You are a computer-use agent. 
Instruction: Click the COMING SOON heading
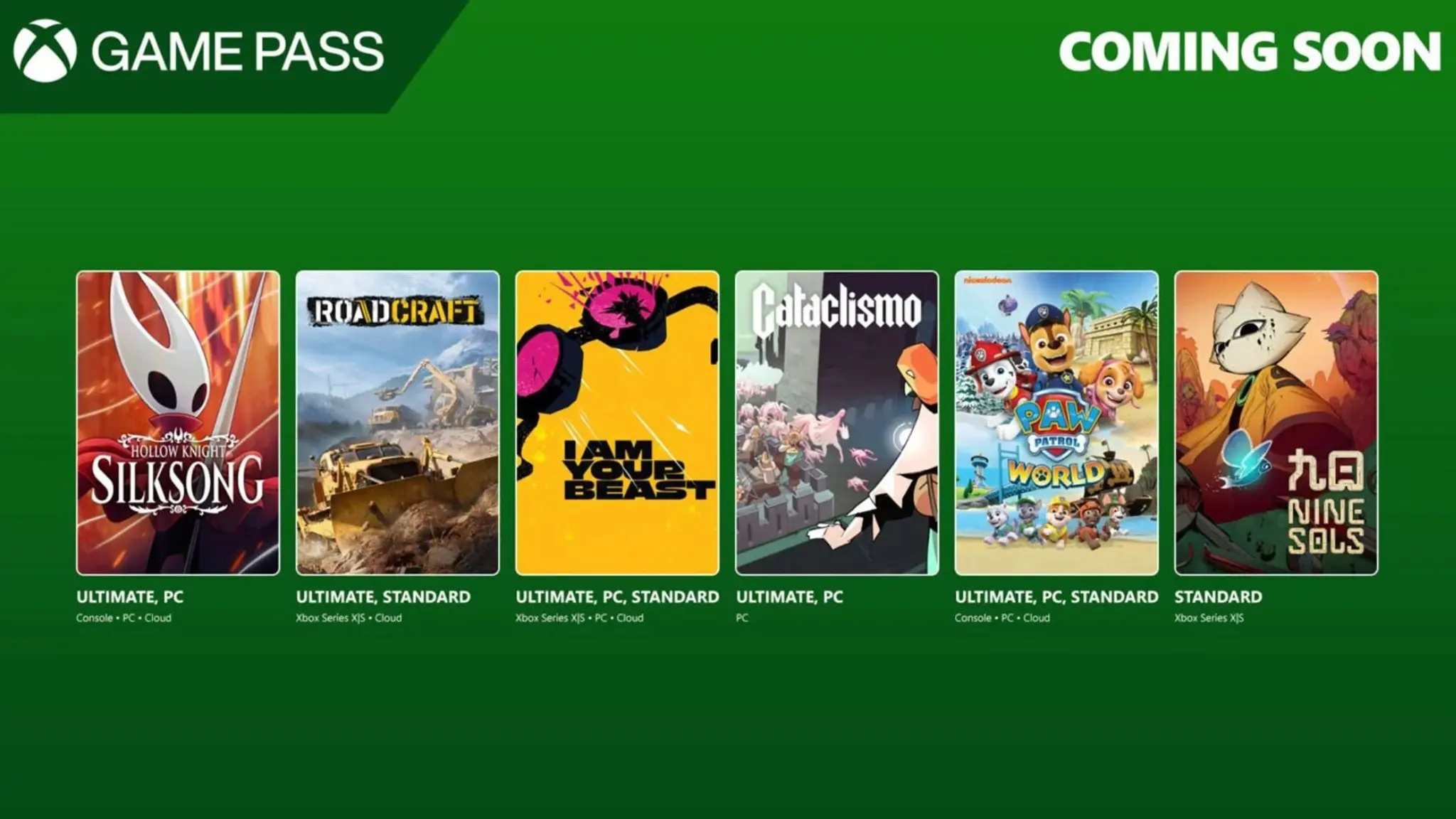click(1250, 51)
